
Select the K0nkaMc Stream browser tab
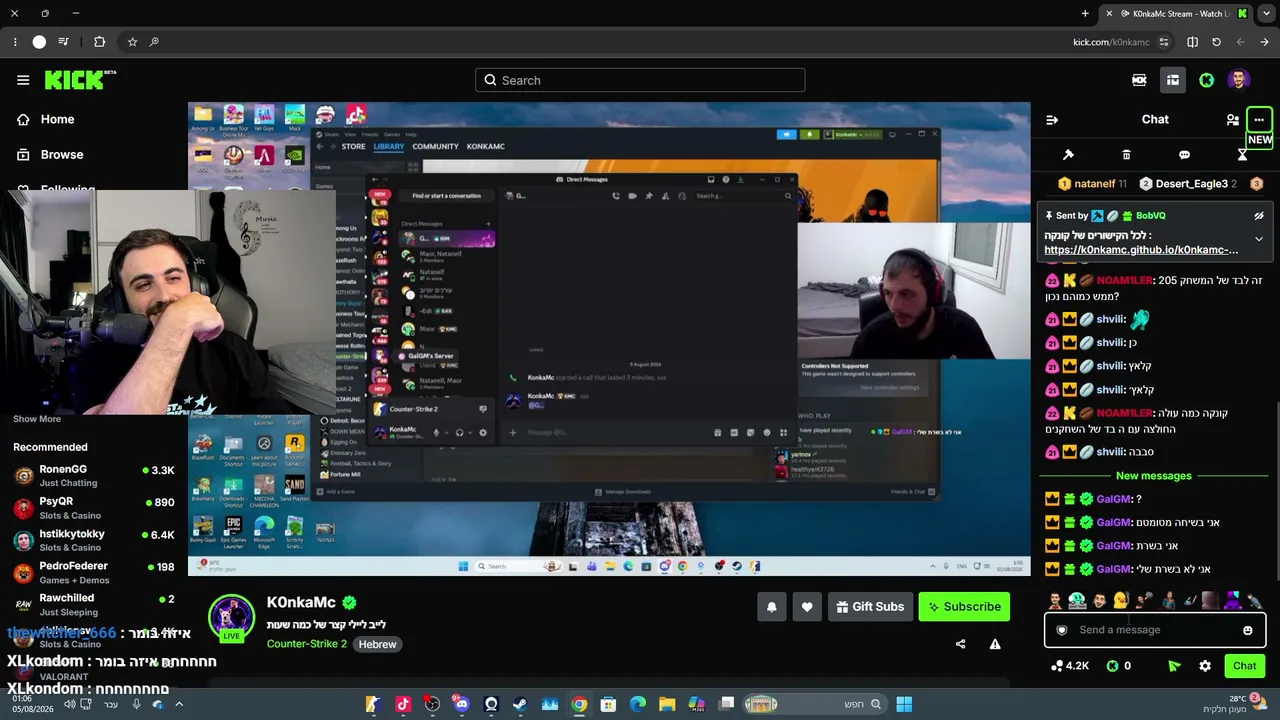(x=1176, y=13)
